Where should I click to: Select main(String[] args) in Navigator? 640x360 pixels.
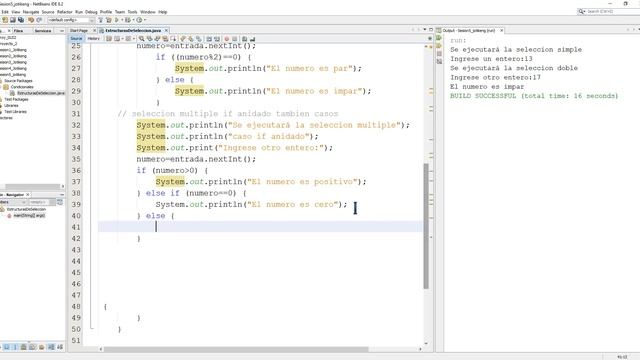(29, 216)
